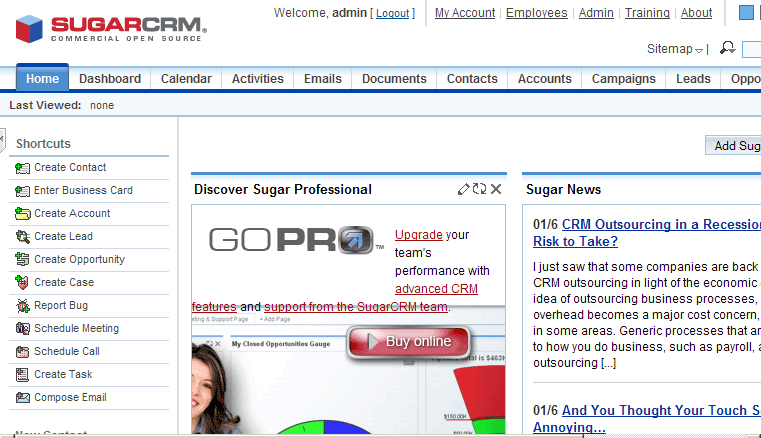Click the support from the SugarCRM team link
761x438 pixels.
(x=356, y=307)
